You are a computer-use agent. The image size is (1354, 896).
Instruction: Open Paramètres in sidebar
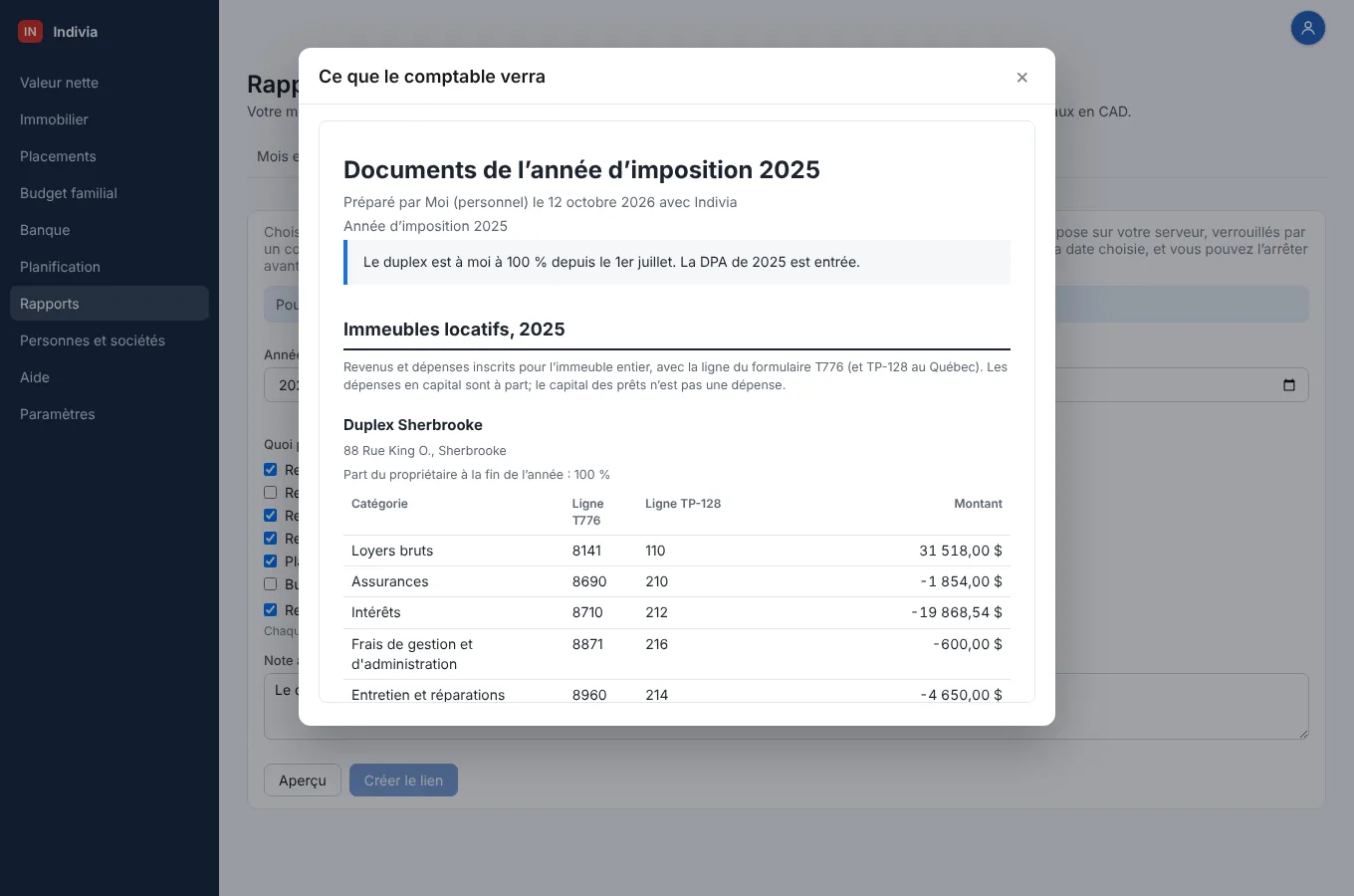click(x=110, y=414)
